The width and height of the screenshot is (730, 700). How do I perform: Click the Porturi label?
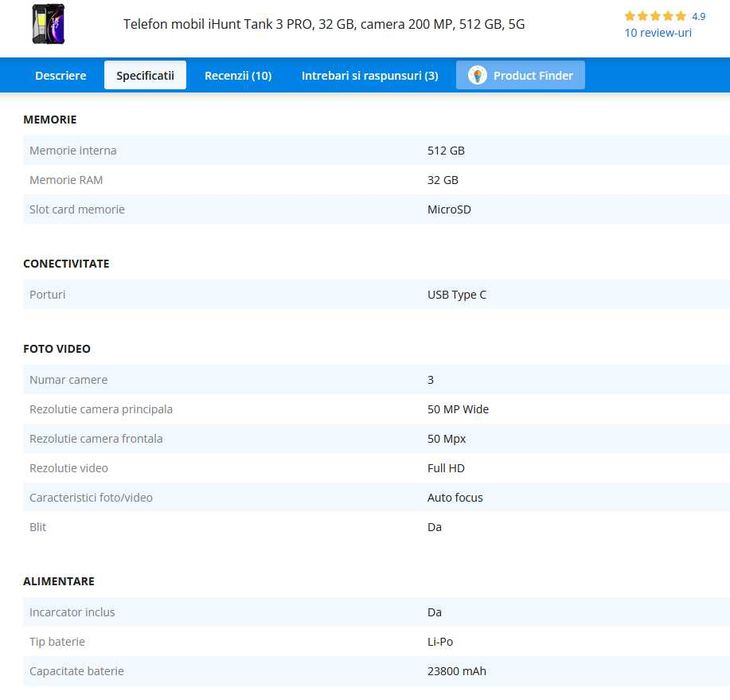pyautogui.click(x=47, y=295)
